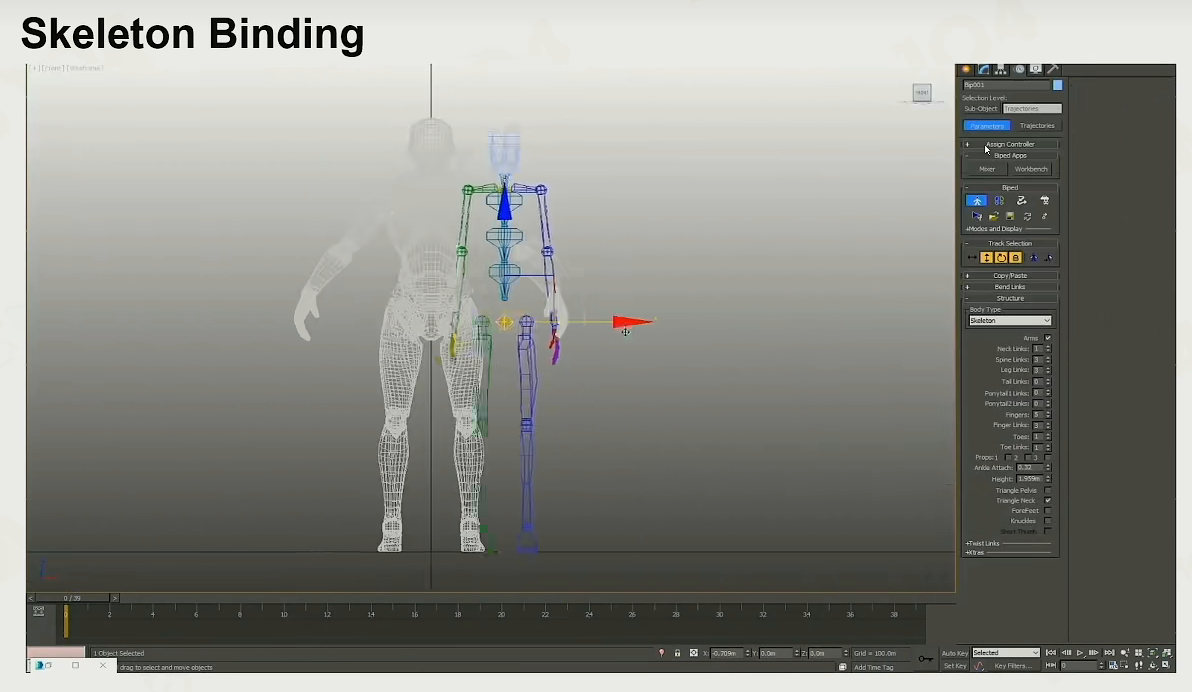The height and width of the screenshot is (692, 1192).
Task: Switch to the Parameters tab
Action: pyautogui.click(x=987, y=125)
